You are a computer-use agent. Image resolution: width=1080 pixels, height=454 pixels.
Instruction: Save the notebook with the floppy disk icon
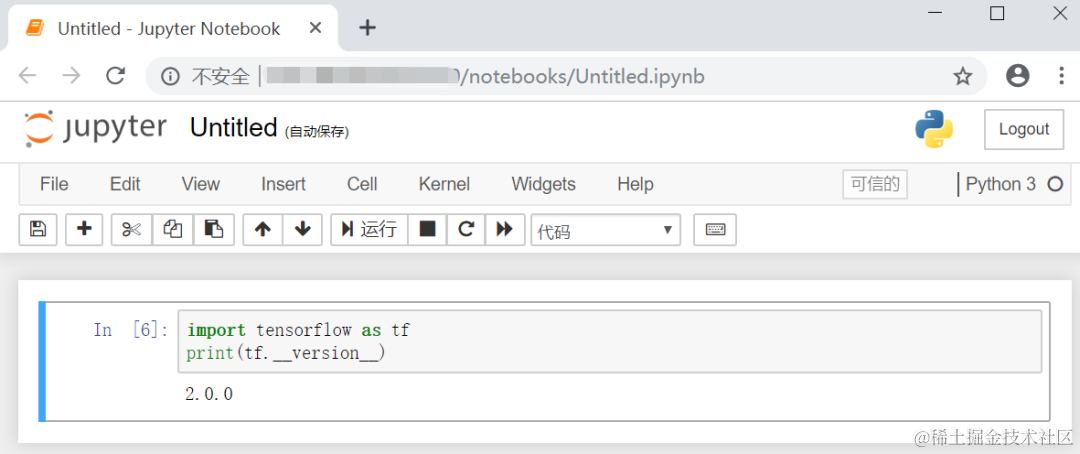37,229
